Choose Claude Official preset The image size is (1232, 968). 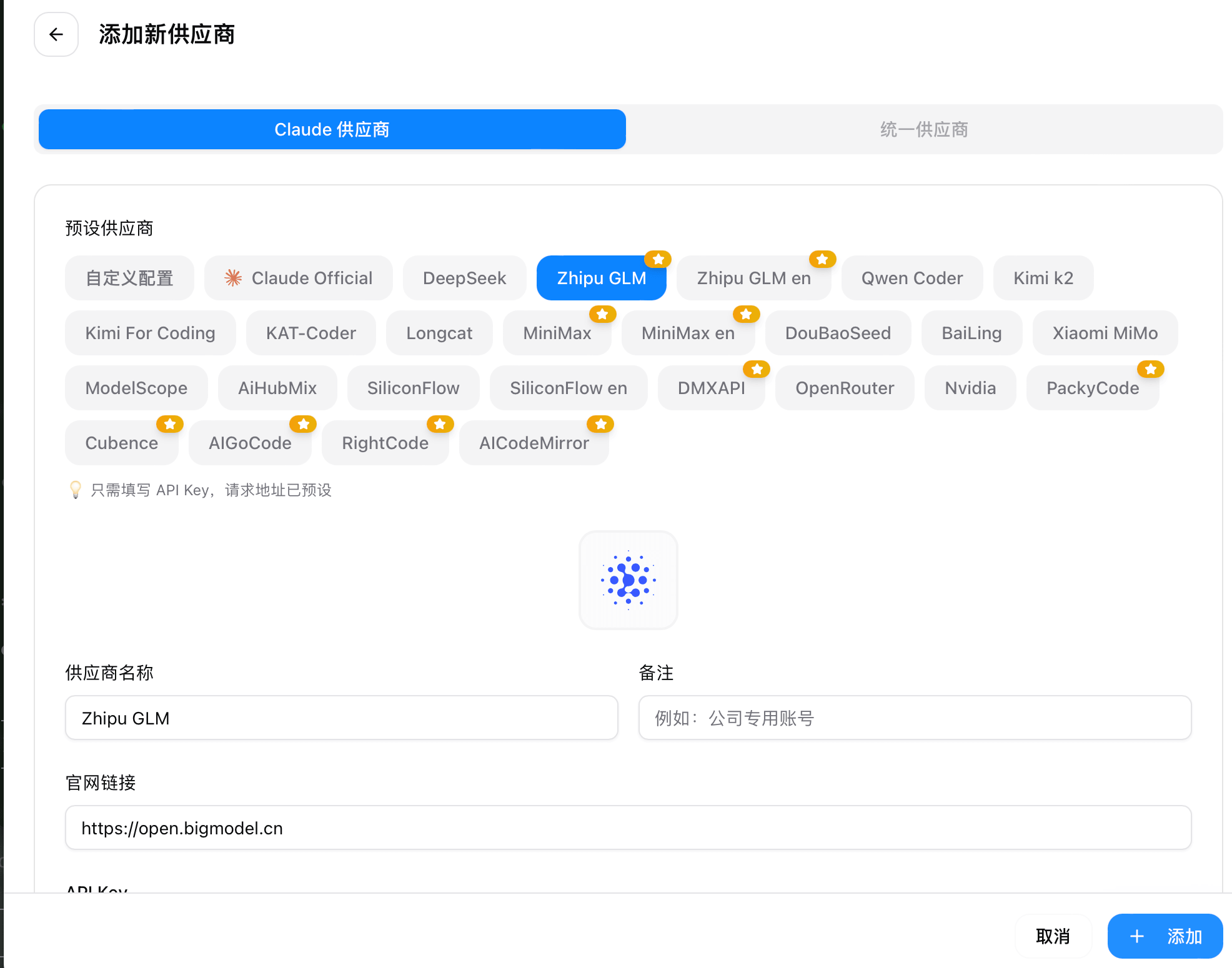tap(299, 278)
